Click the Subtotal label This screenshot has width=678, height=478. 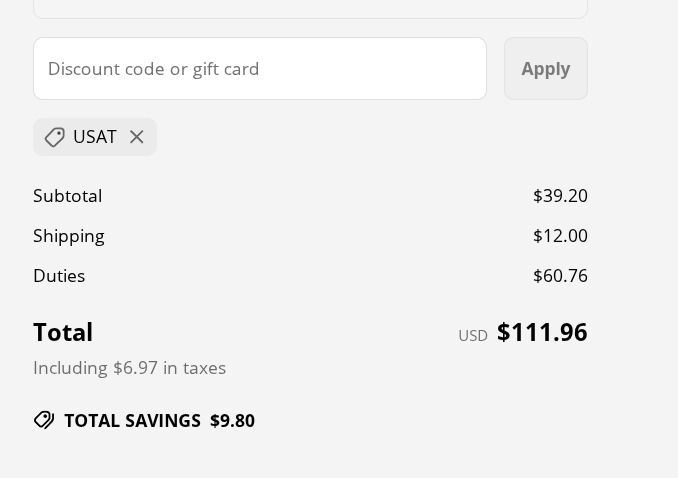click(67, 196)
